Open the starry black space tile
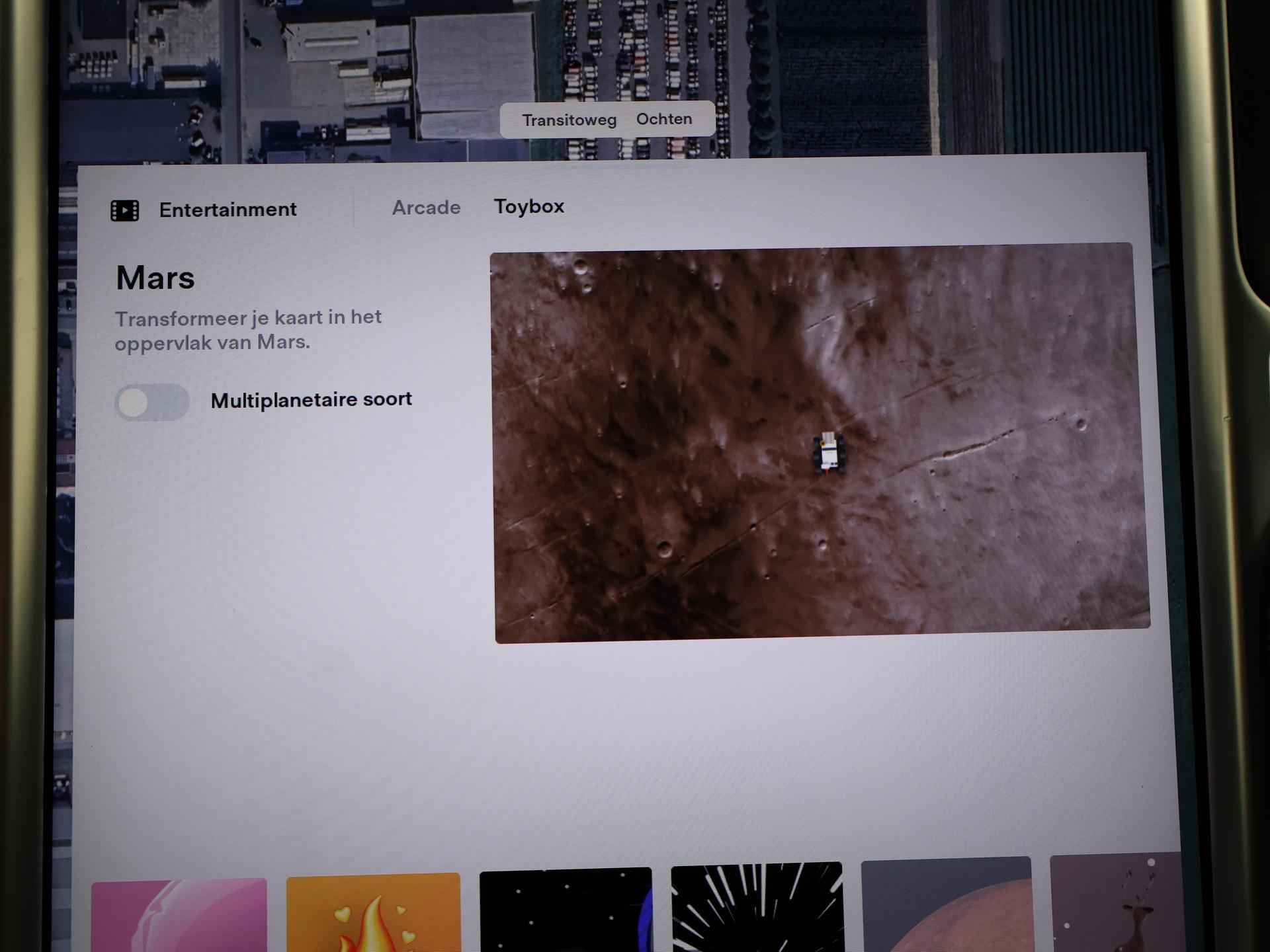 coord(565,910)
